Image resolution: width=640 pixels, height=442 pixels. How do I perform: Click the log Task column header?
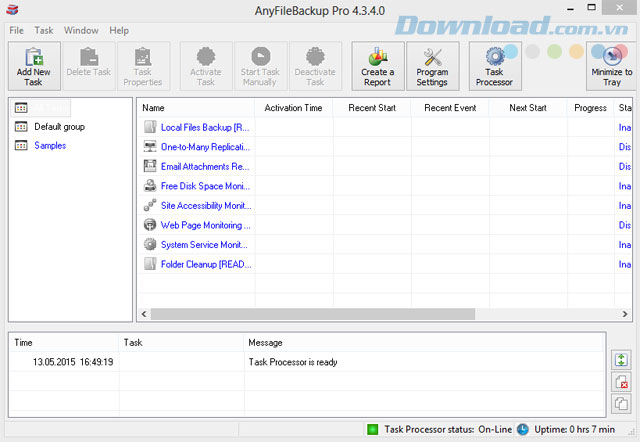(181, 342)
